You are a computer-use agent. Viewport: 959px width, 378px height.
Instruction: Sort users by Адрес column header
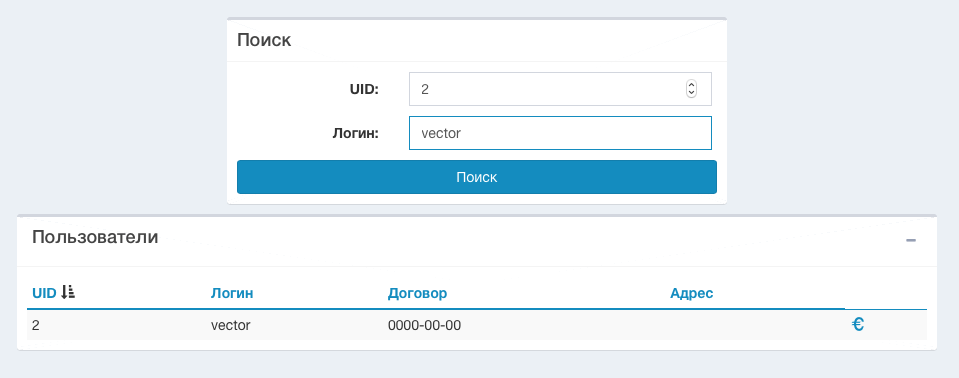pyautogui.click(x=692, y=293)
